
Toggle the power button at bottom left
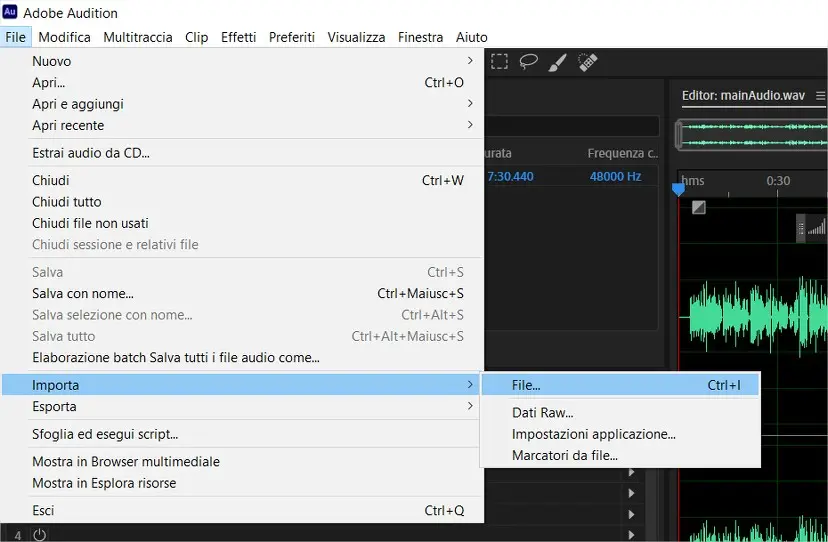40,535
